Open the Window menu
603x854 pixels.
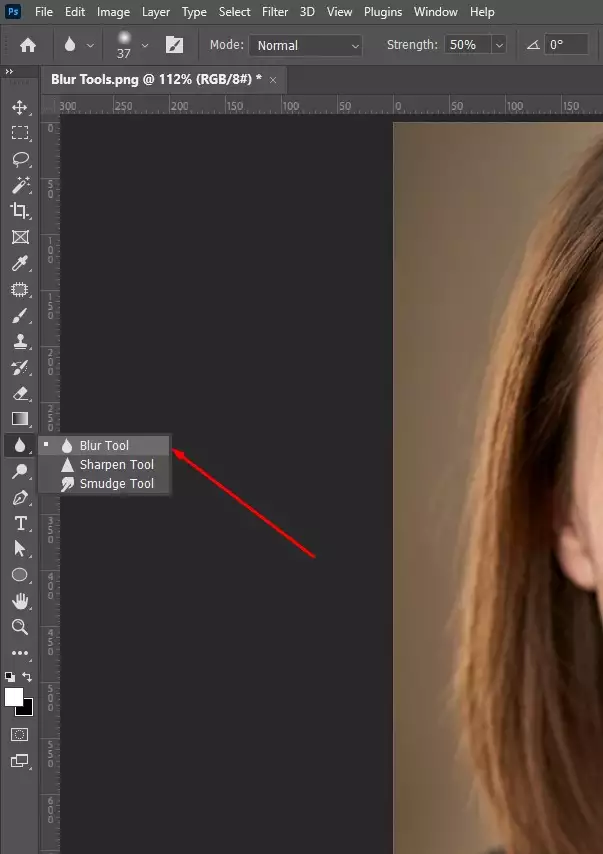click(436, 11)
